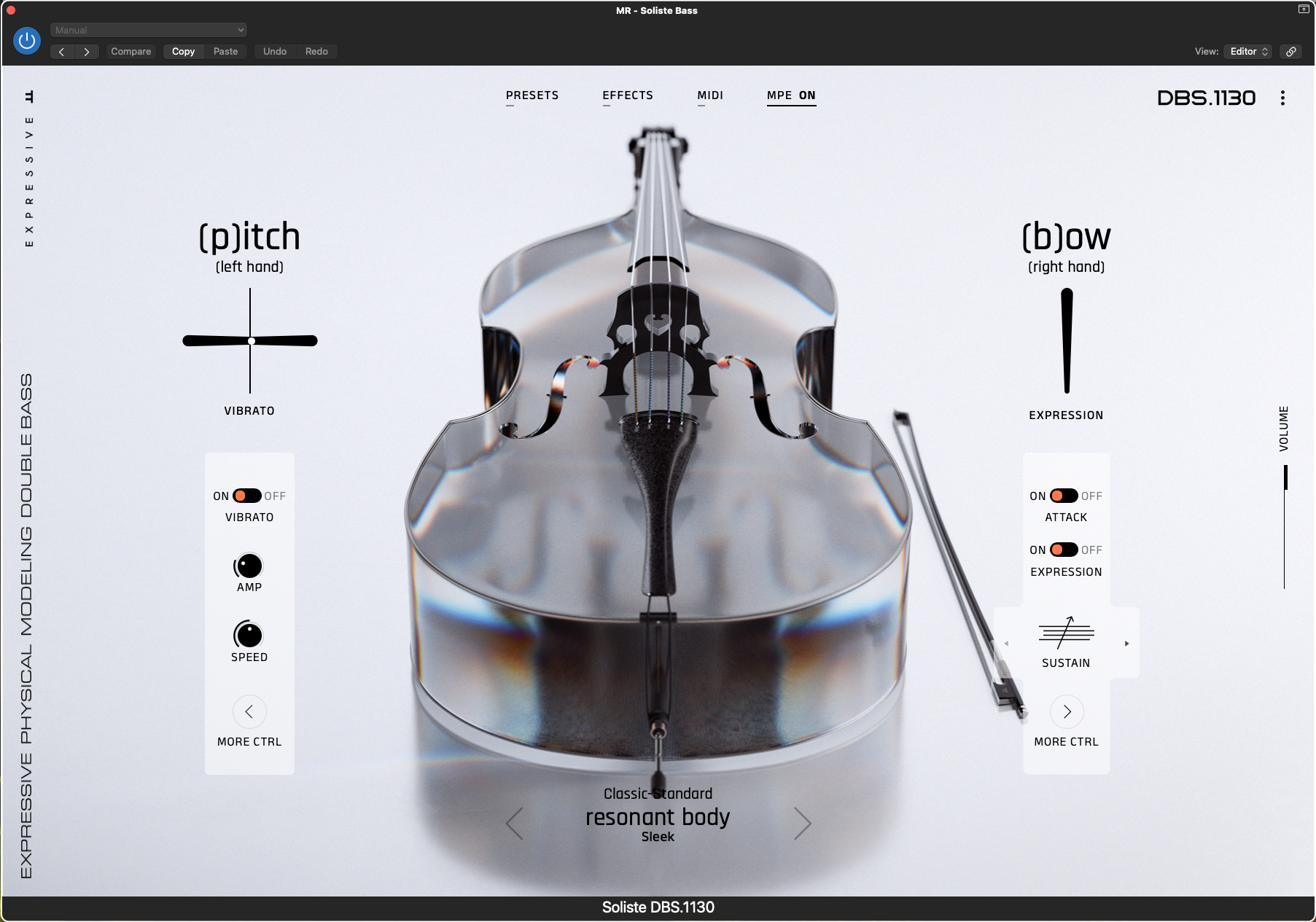This screenshot has width=1316, height=922.
Task: Open the three-dot options menu
Action: 1282,98
